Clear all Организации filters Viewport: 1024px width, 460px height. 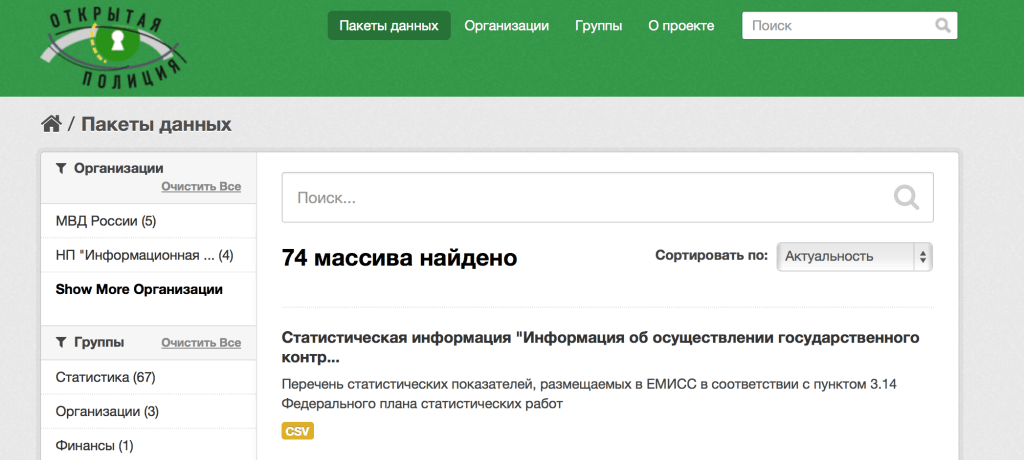click(201, 187)
